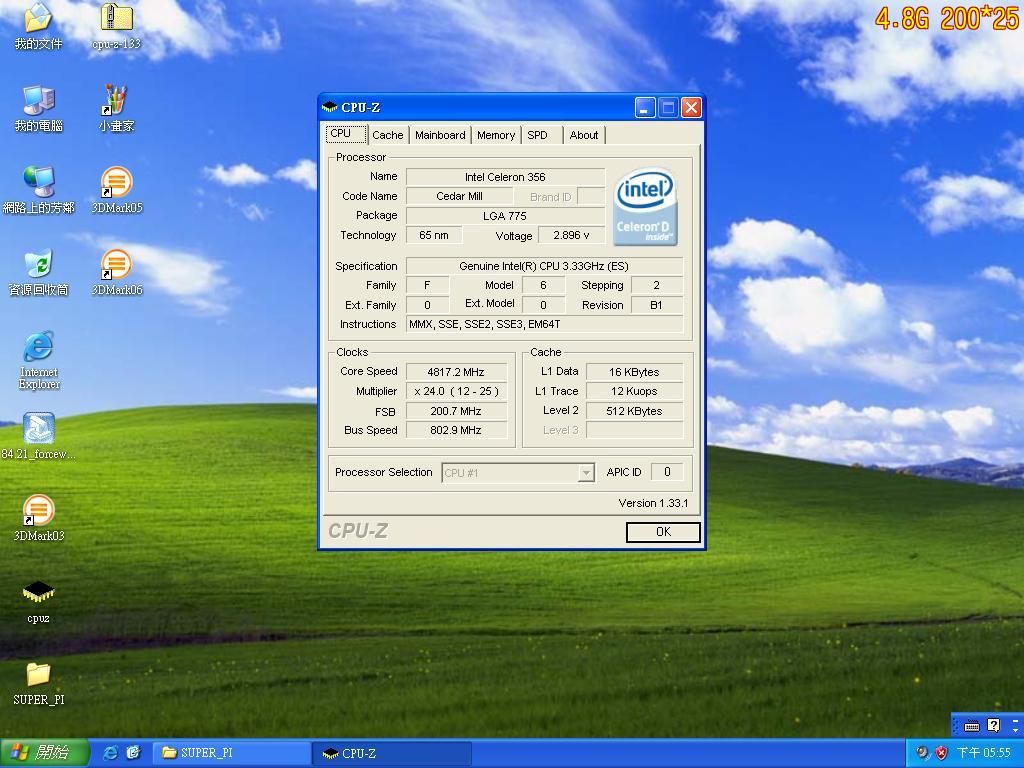Open the SUPER_PI desktop folder
1024x768 pixels.
pyautogui.click(x=39, y=675)
